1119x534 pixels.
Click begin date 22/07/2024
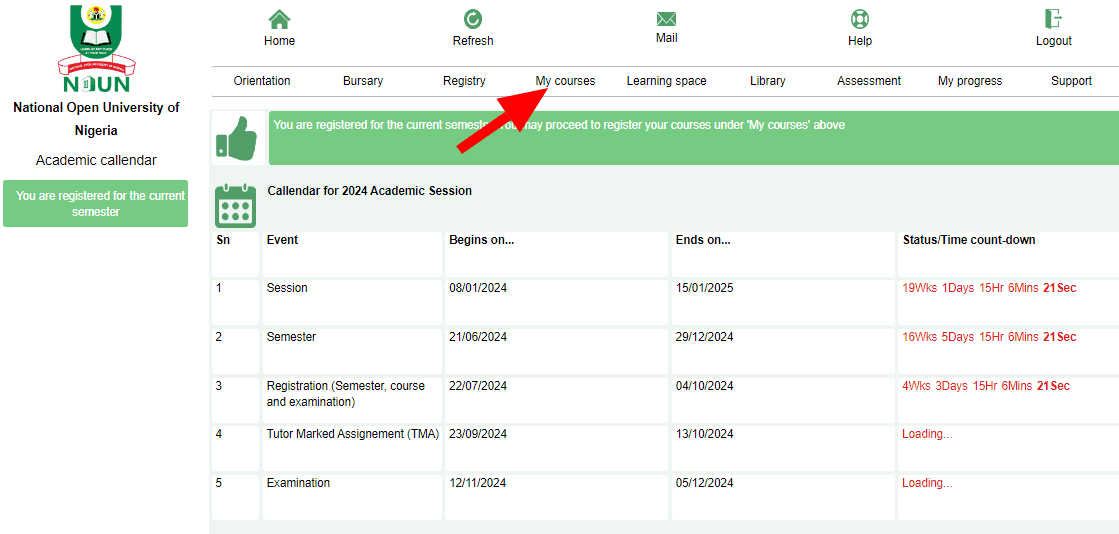click(478, 386)
